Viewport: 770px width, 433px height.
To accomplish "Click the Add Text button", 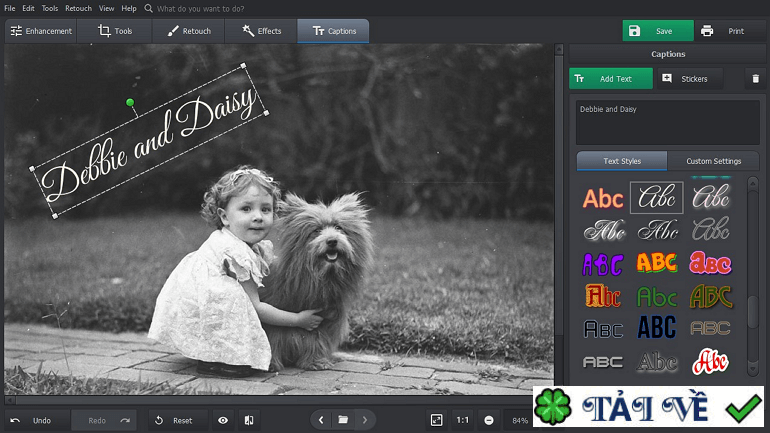I will 610,79.
